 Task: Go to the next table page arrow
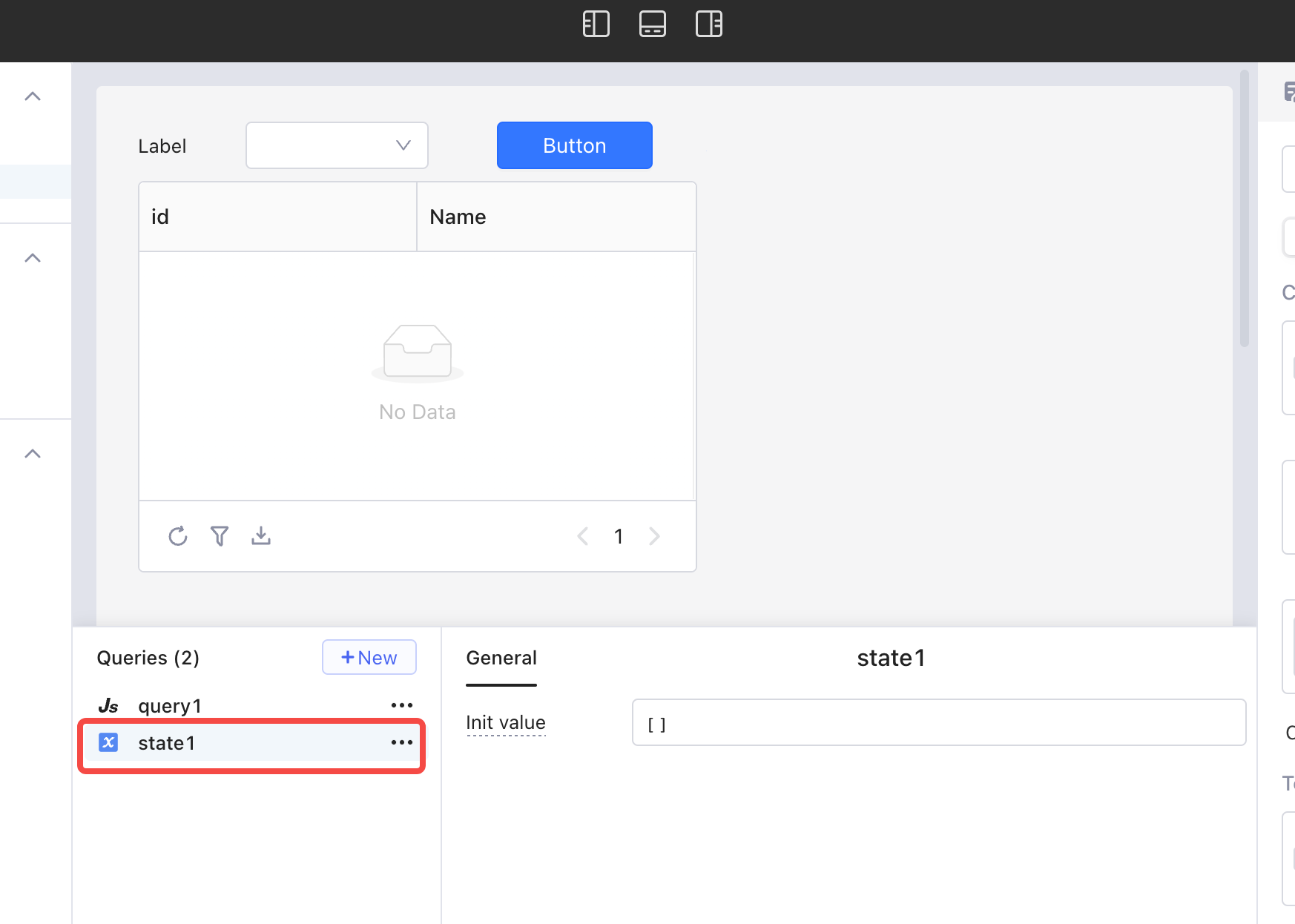(654, 535)
